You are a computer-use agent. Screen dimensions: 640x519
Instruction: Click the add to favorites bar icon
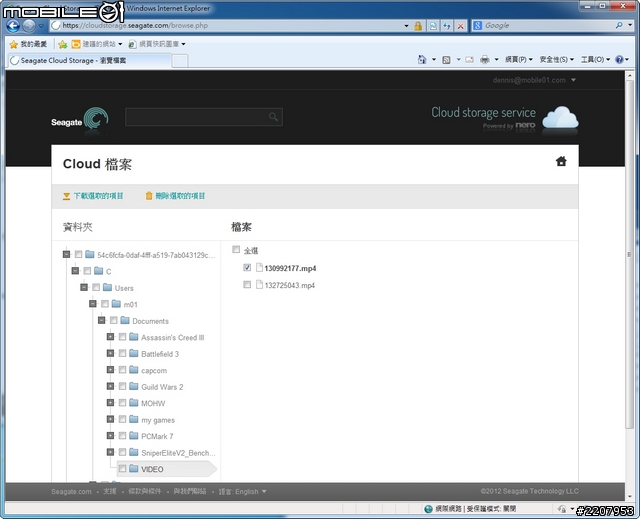(62, 44)
